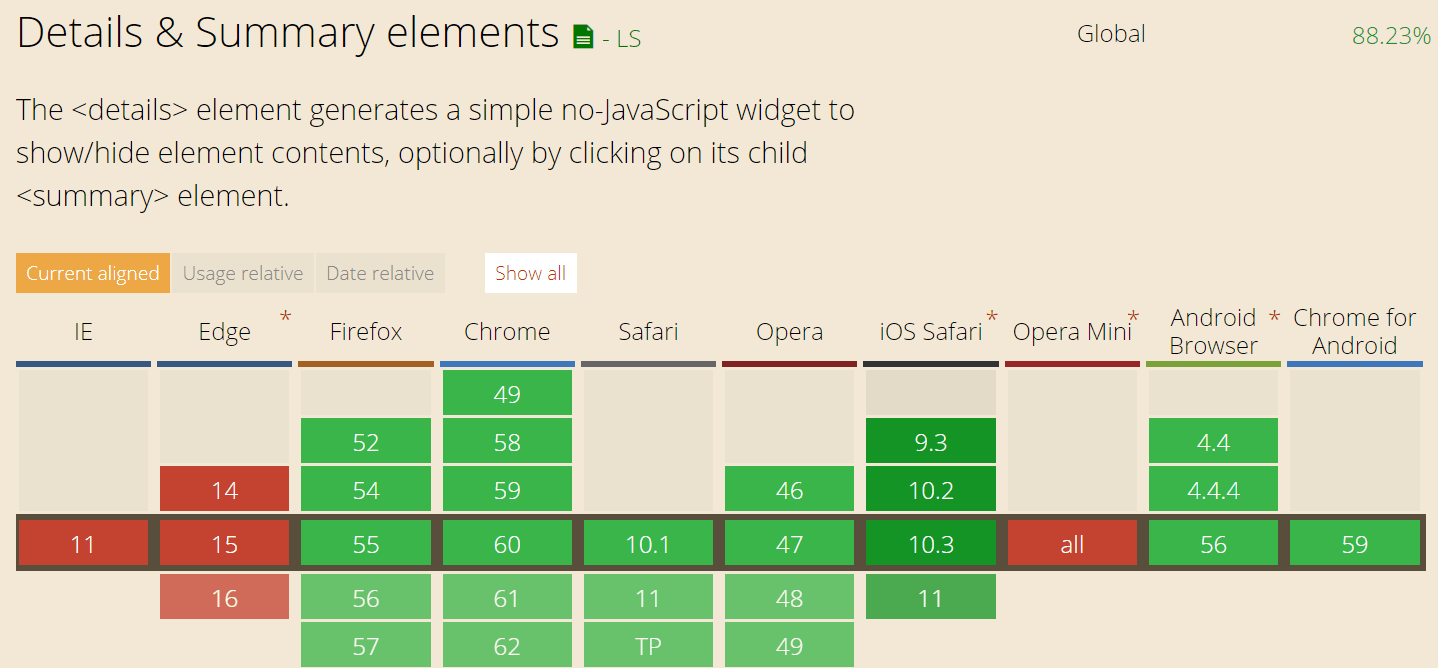Select the Chrome column header
The image size is (1438, 668).
tap(507, 332)
